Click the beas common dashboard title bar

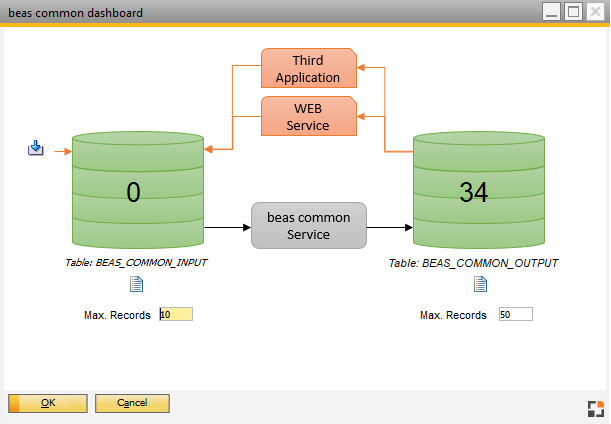(x=250, y=12)
